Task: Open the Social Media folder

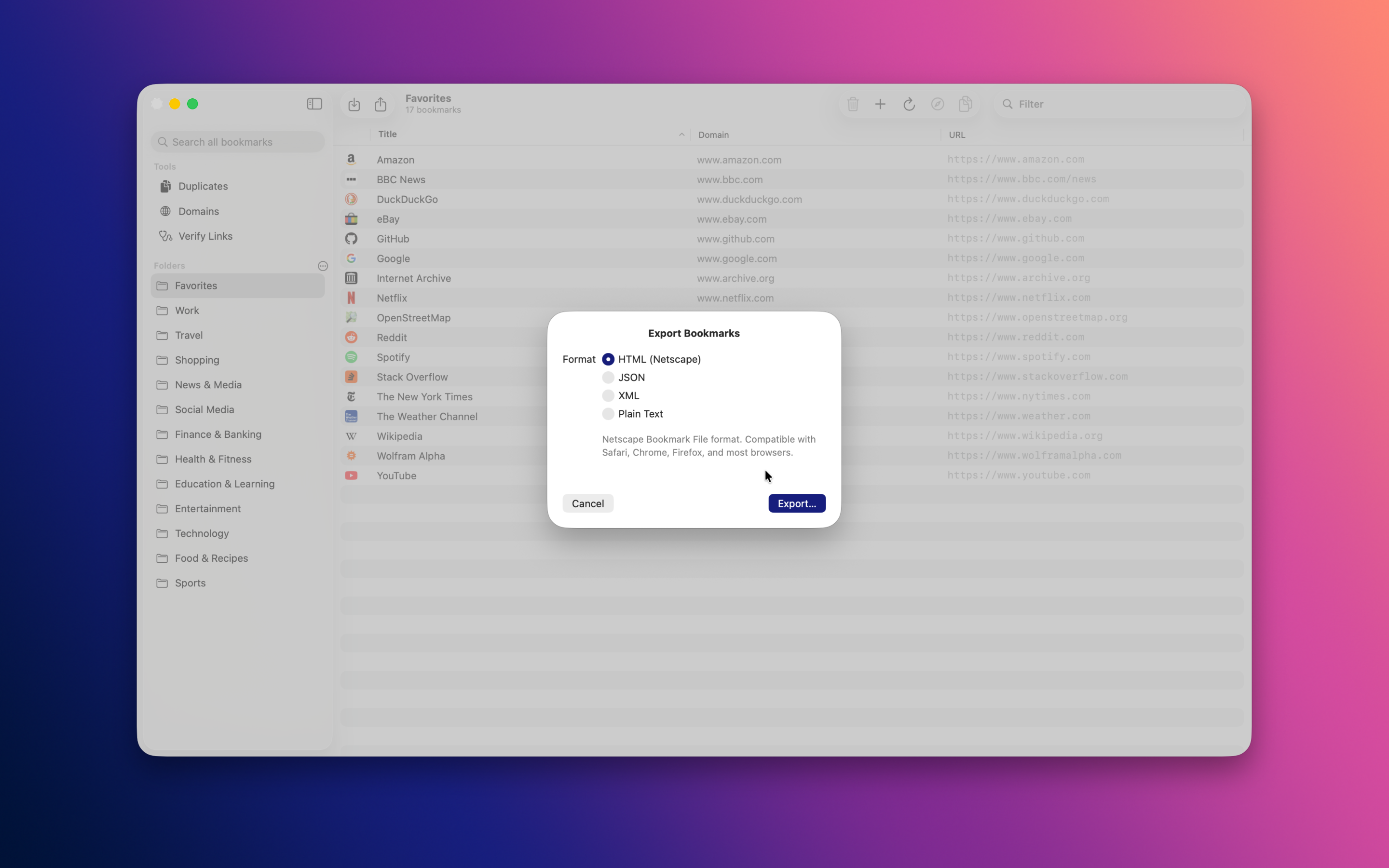Action: pyautogui.click(x=238, y=409)
